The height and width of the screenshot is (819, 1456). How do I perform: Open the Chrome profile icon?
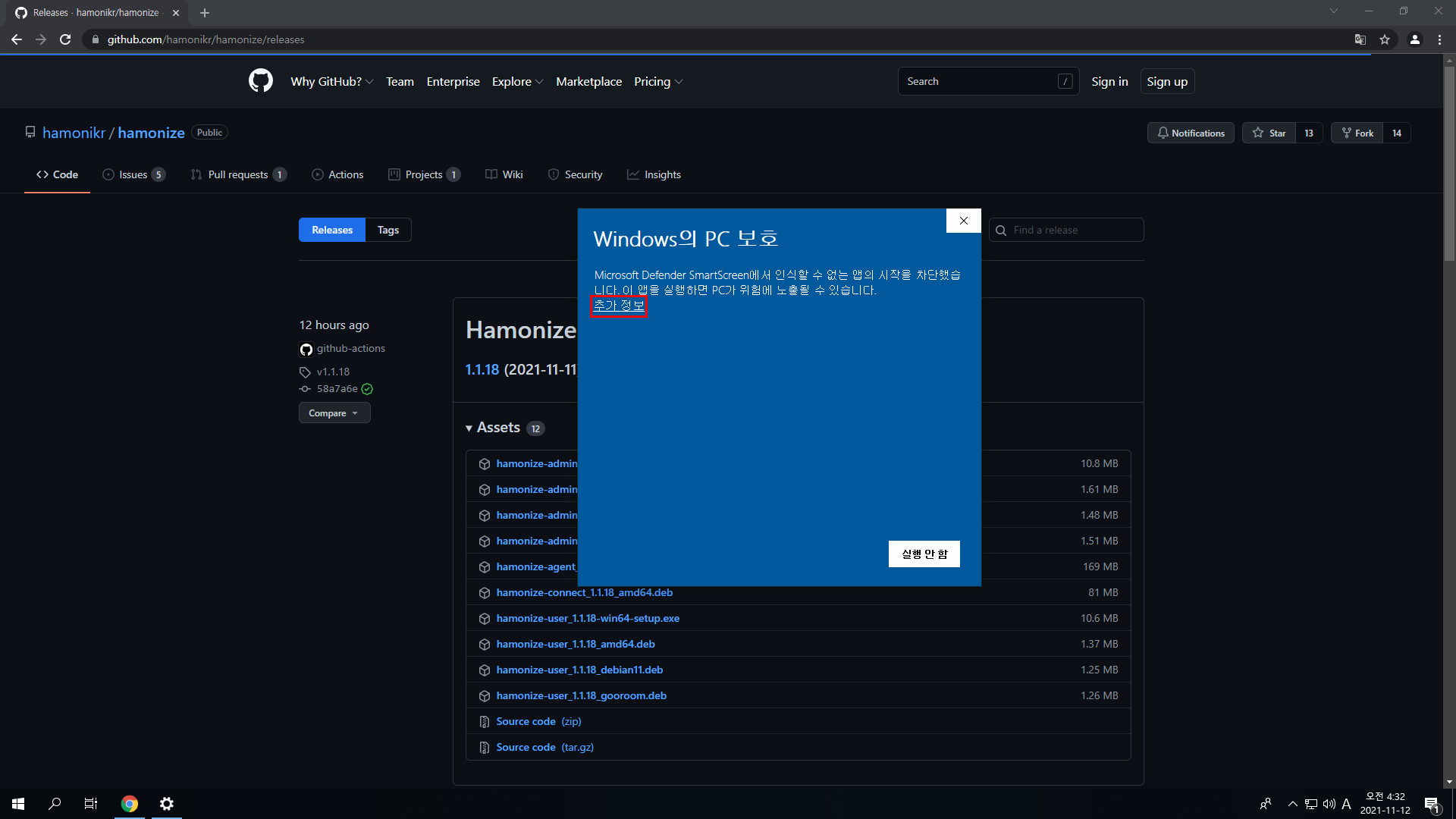pos(1415,39)
